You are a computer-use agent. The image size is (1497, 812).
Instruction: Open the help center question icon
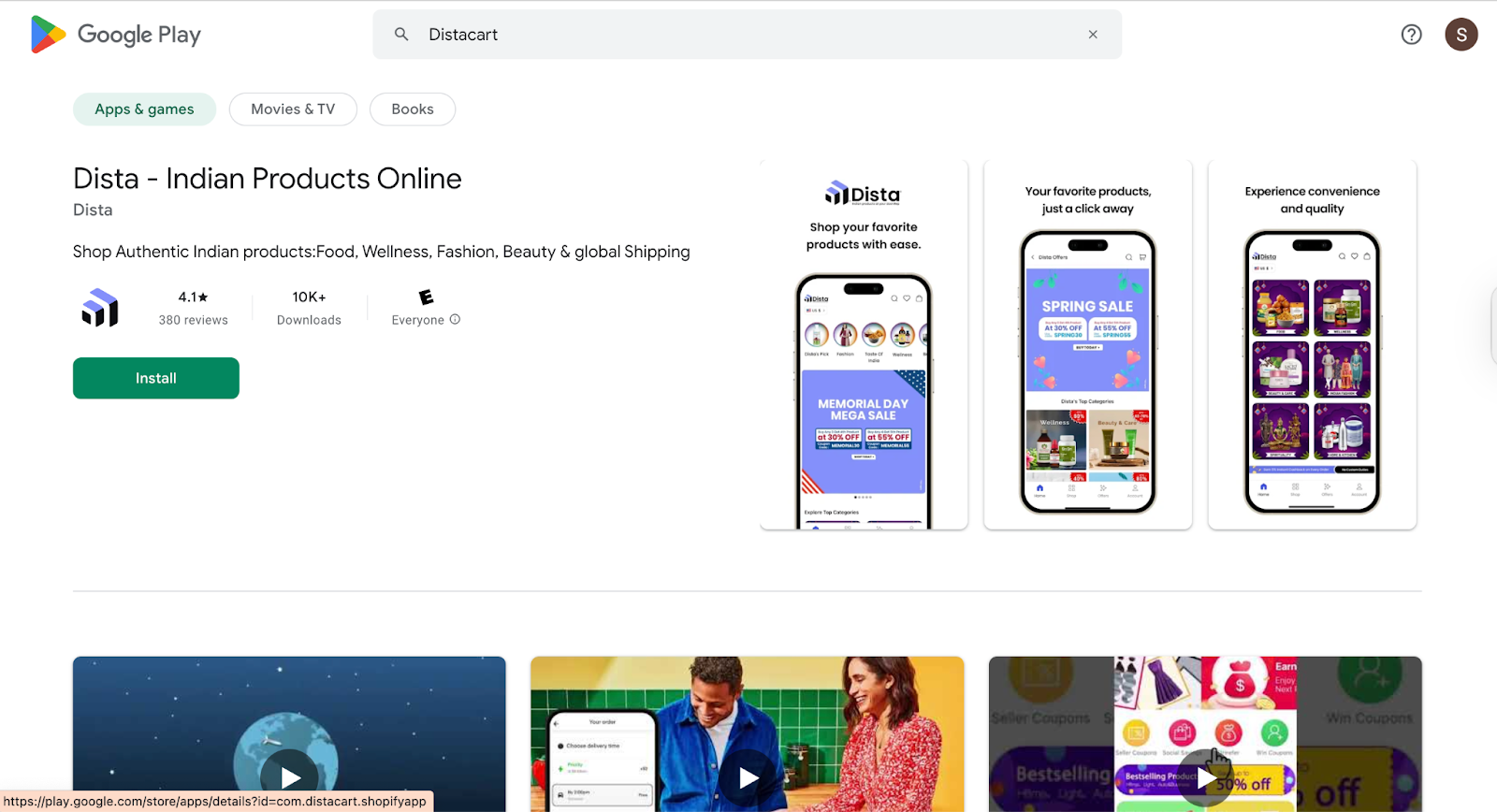pos(1411,35)
